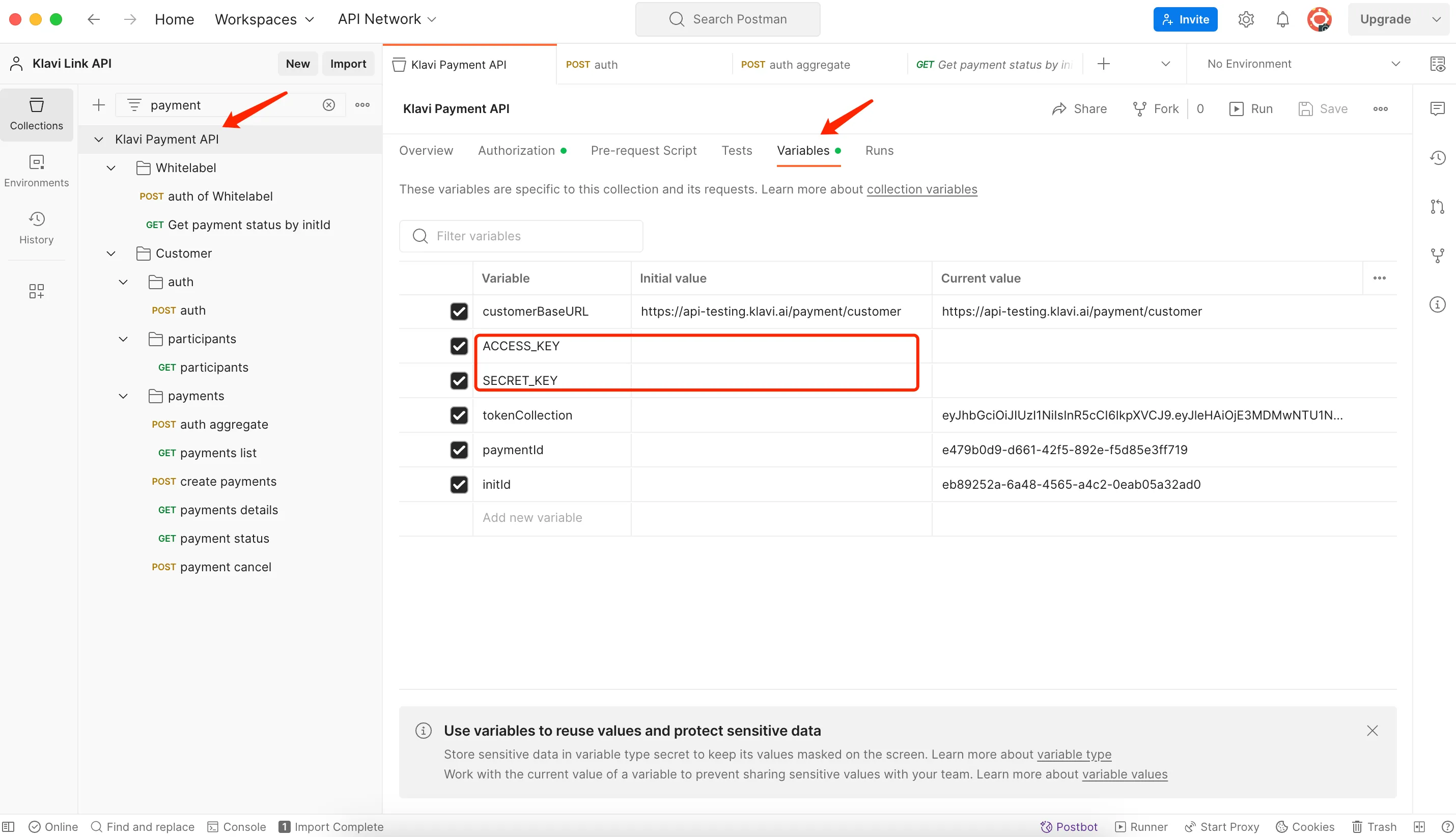Expand the tab list chevron
This screenshot has width=1456, height=837.
click(x=1165, y=64)
